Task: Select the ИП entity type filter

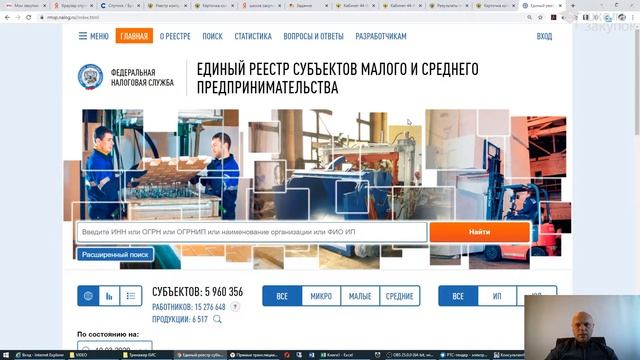Action: click(497, 296)
